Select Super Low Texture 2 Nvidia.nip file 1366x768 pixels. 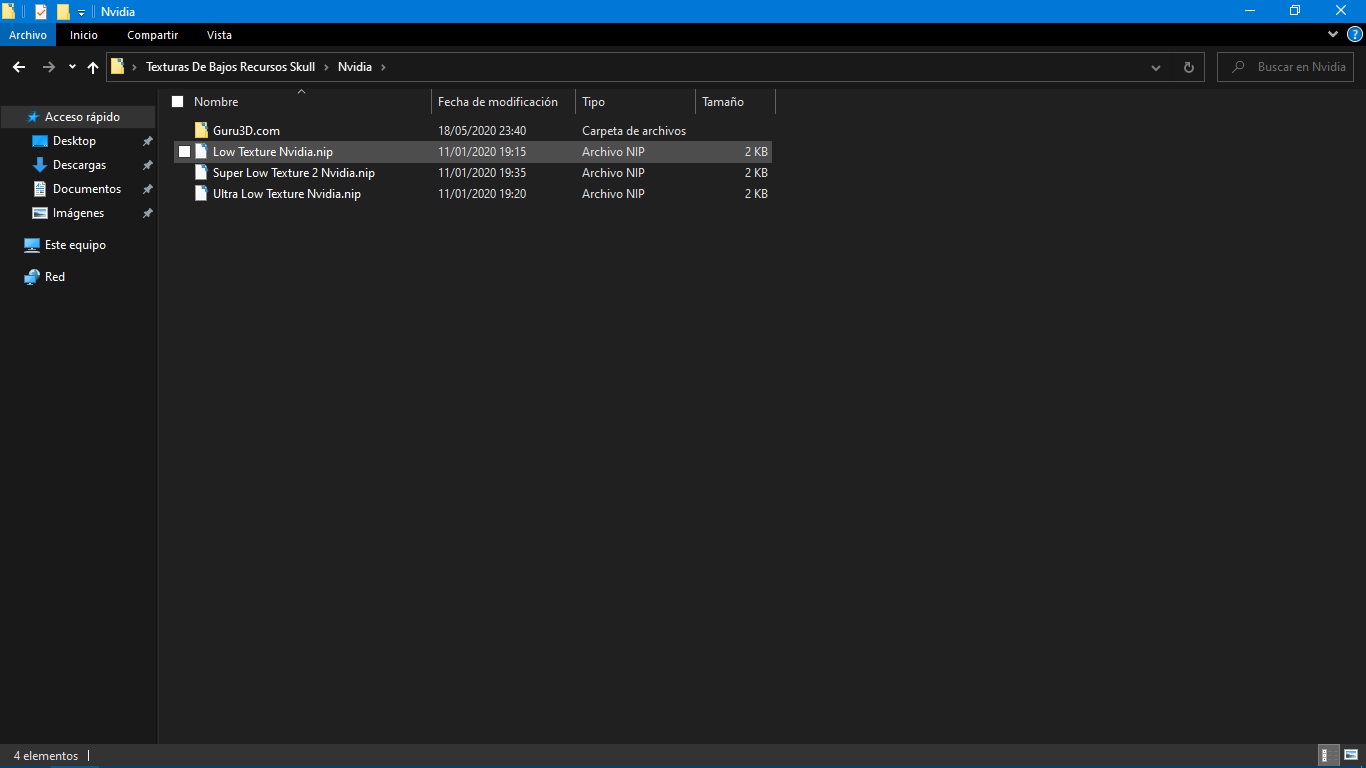pyautogui.click(x=294, y=173)
